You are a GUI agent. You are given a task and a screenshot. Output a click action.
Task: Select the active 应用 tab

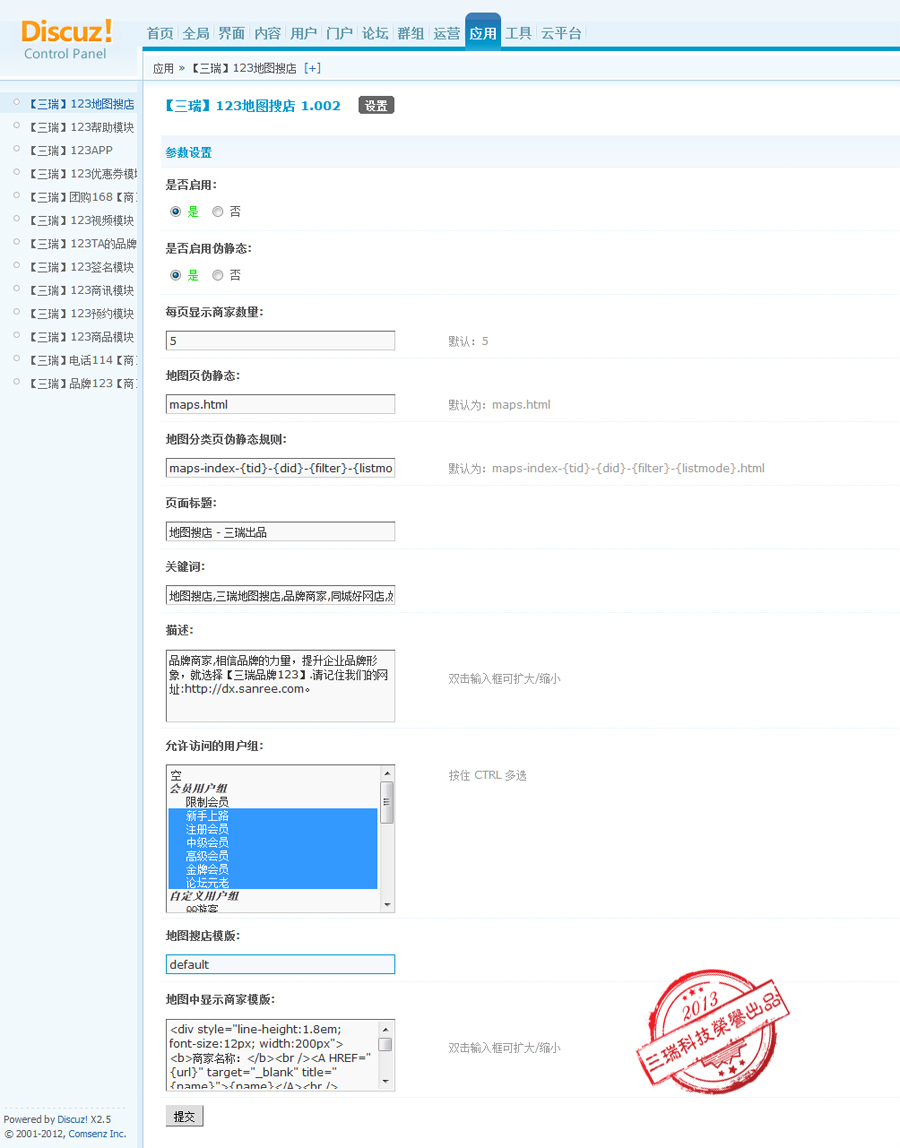pyautogui.click(x=483, y=31)
